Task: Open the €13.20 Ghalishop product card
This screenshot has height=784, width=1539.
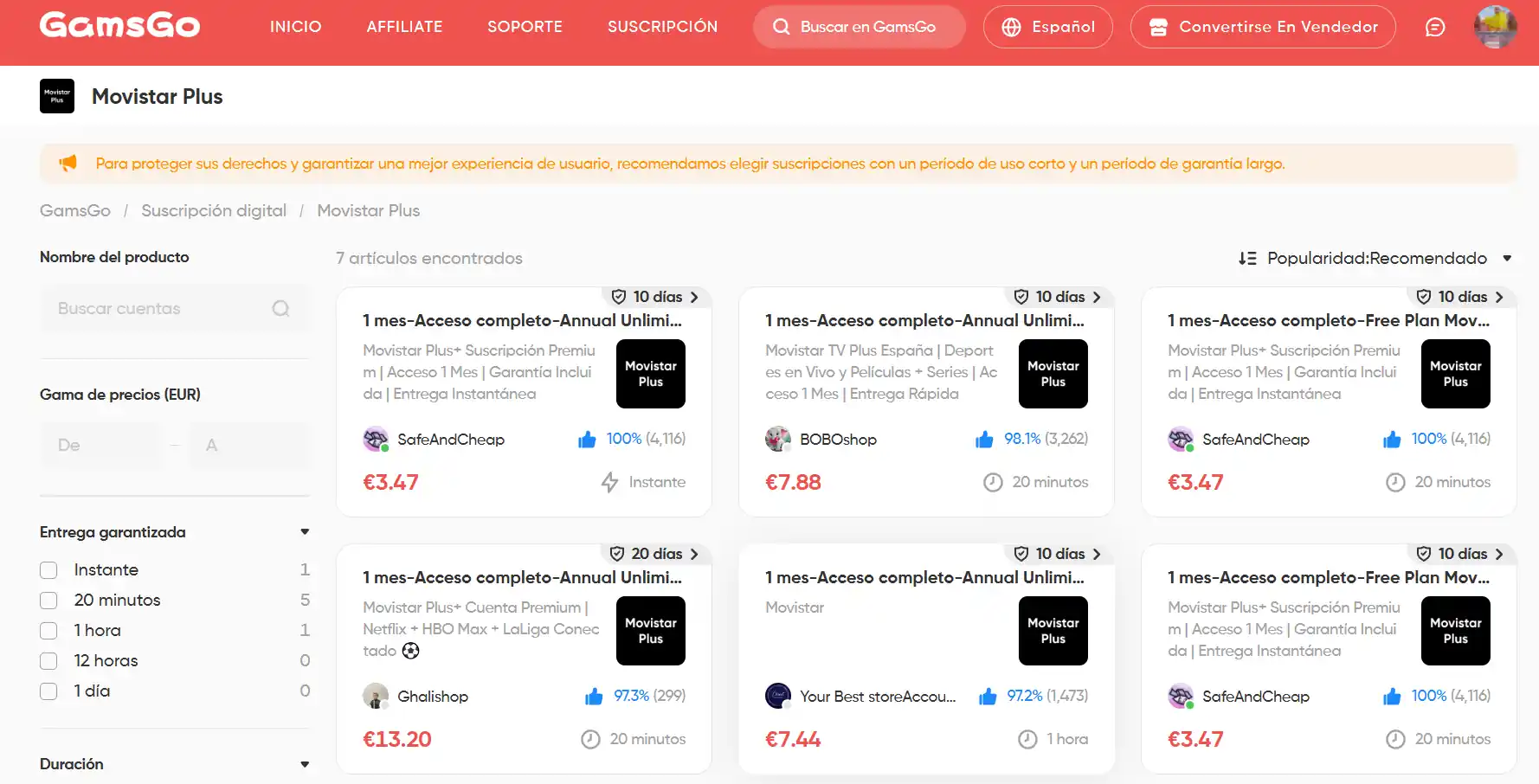Action: click(524, 659)
